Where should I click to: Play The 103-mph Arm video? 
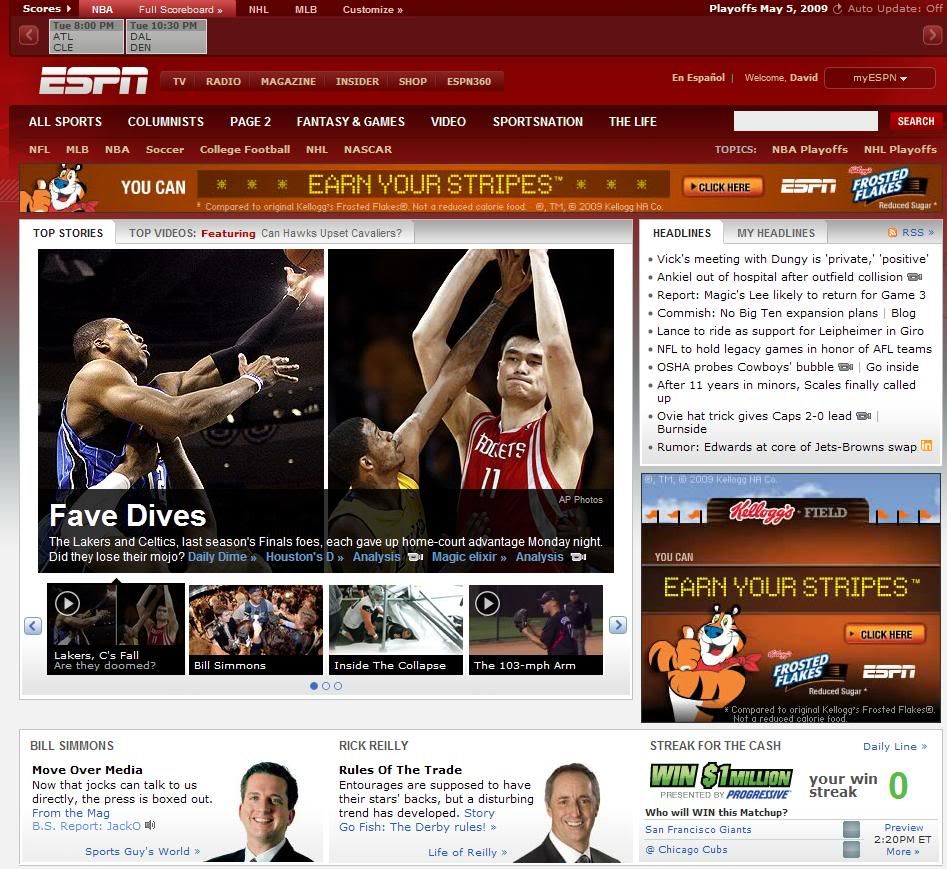pos(487,603)
